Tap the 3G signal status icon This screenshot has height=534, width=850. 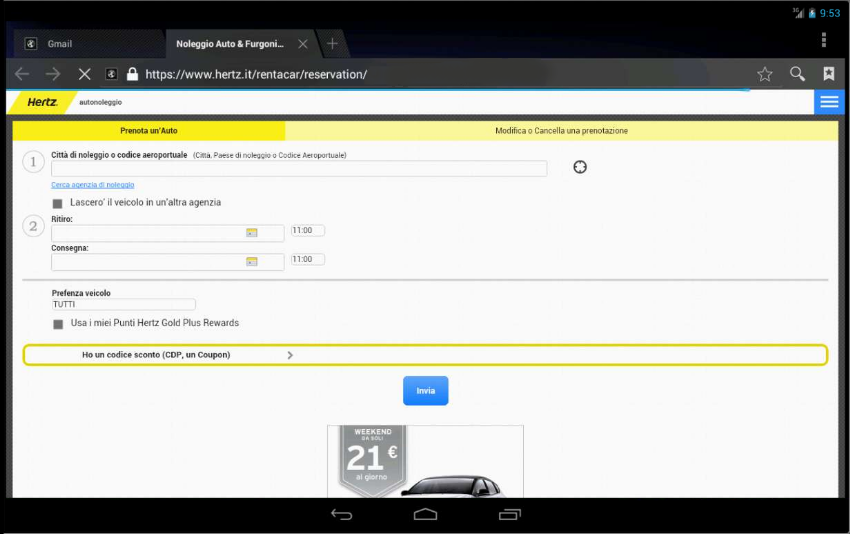pos(798,13)
